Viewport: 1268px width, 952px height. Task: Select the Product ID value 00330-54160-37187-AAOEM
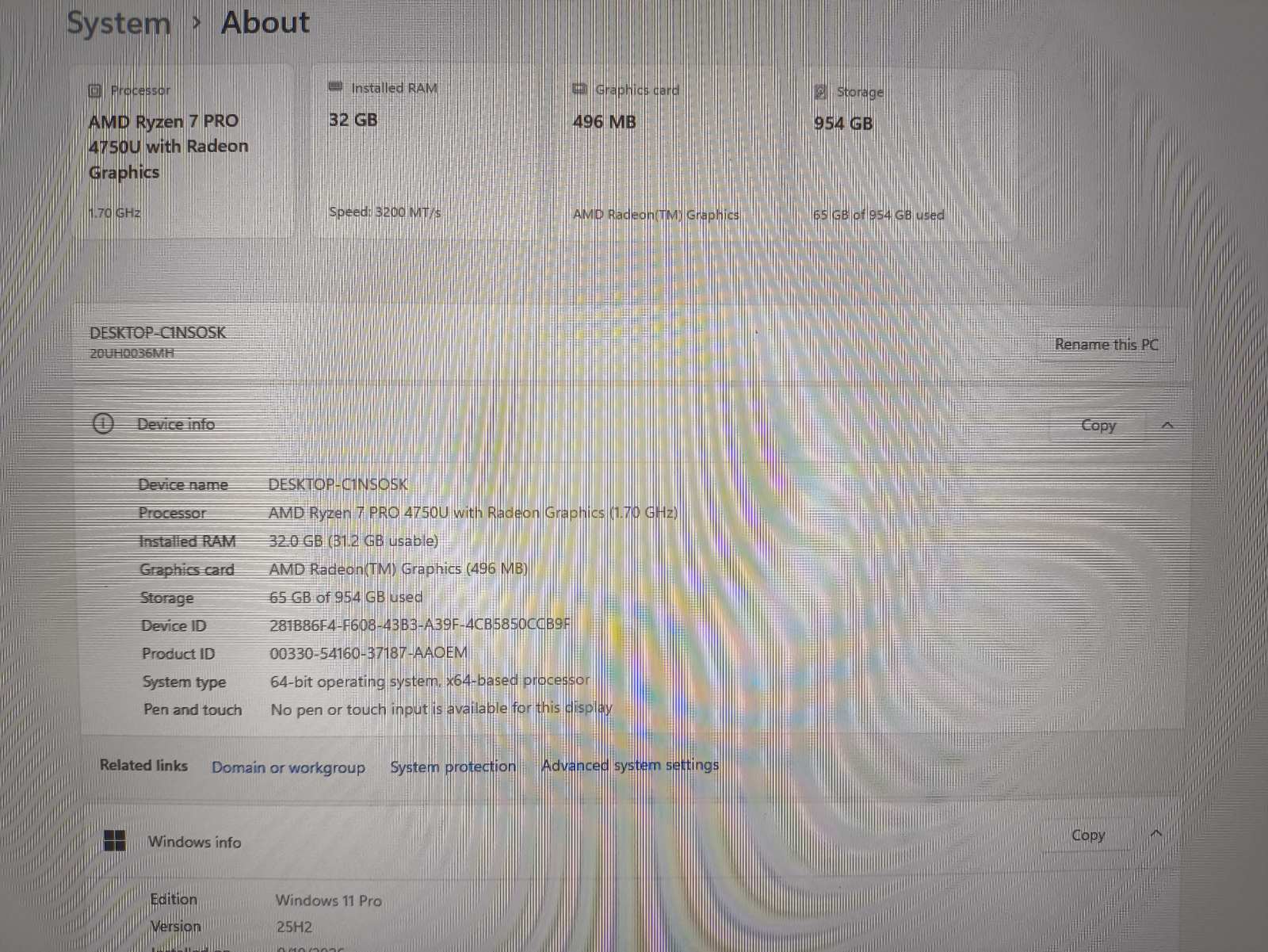coord(369,652)
